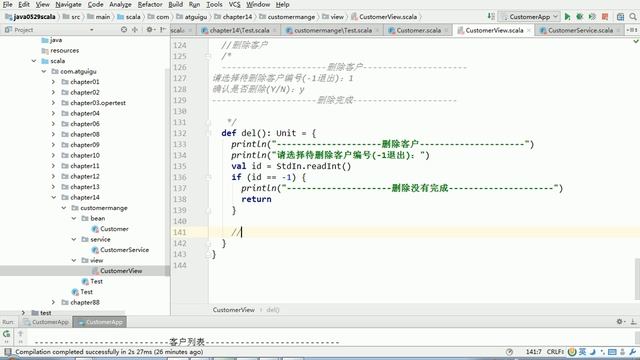This screenshot has width=640, height=360.
Task: Click the CRLF line separator in status bar
Action: click(555, 352)
